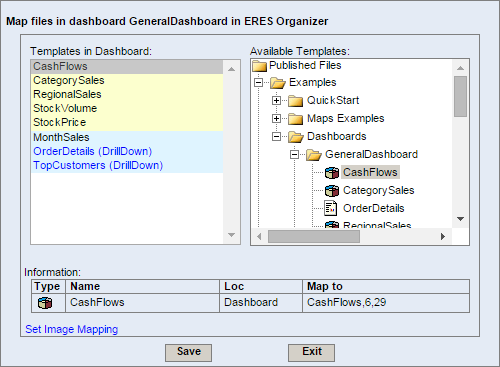The width and height of the screenshot is (500, 367).
Task: Click the QuickStart folder icon
Action: 295,101
